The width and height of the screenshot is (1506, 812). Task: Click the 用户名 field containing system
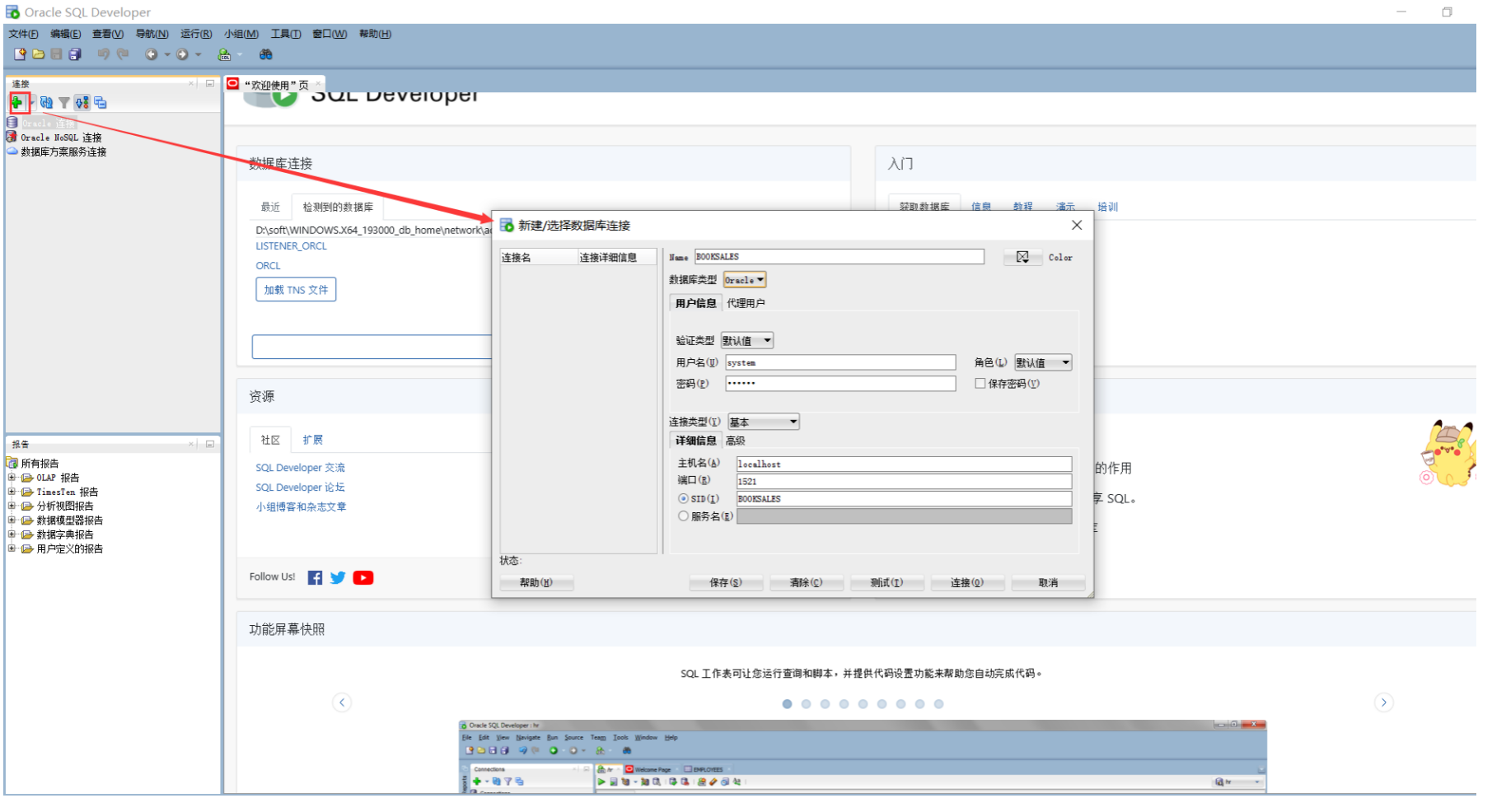tap(840, 362)
